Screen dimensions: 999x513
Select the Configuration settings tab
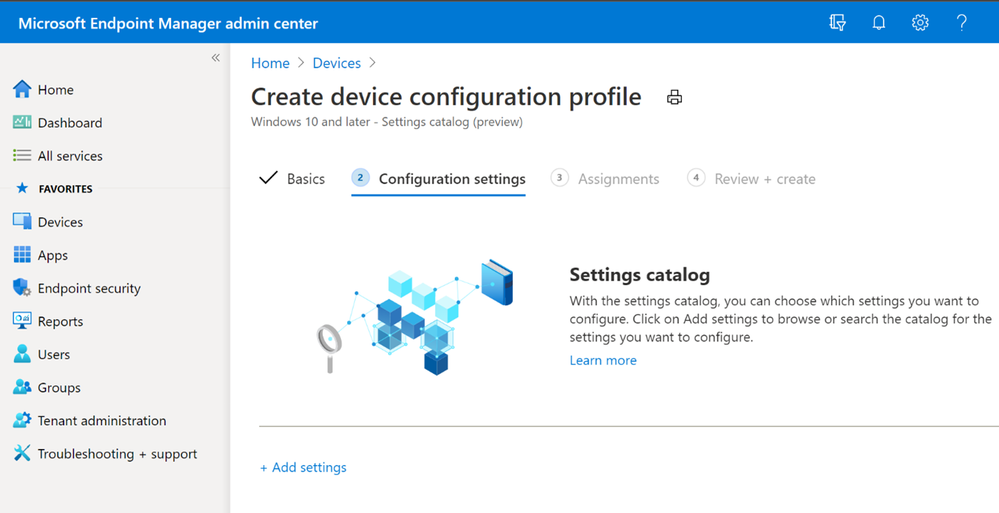point(438,179)
